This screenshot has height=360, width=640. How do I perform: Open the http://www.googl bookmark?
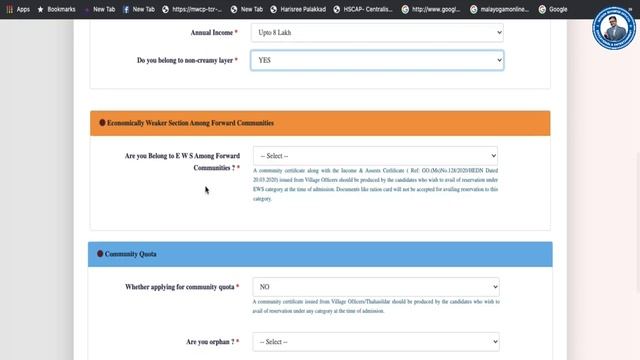[x=431, y=9]
